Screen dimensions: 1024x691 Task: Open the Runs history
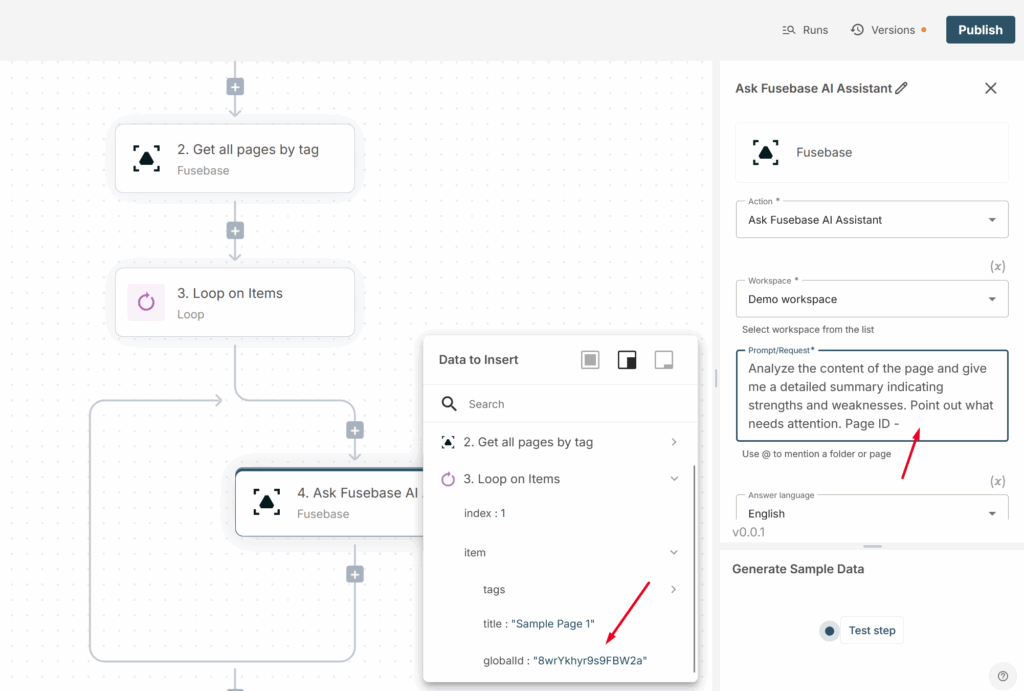[805, 30]
